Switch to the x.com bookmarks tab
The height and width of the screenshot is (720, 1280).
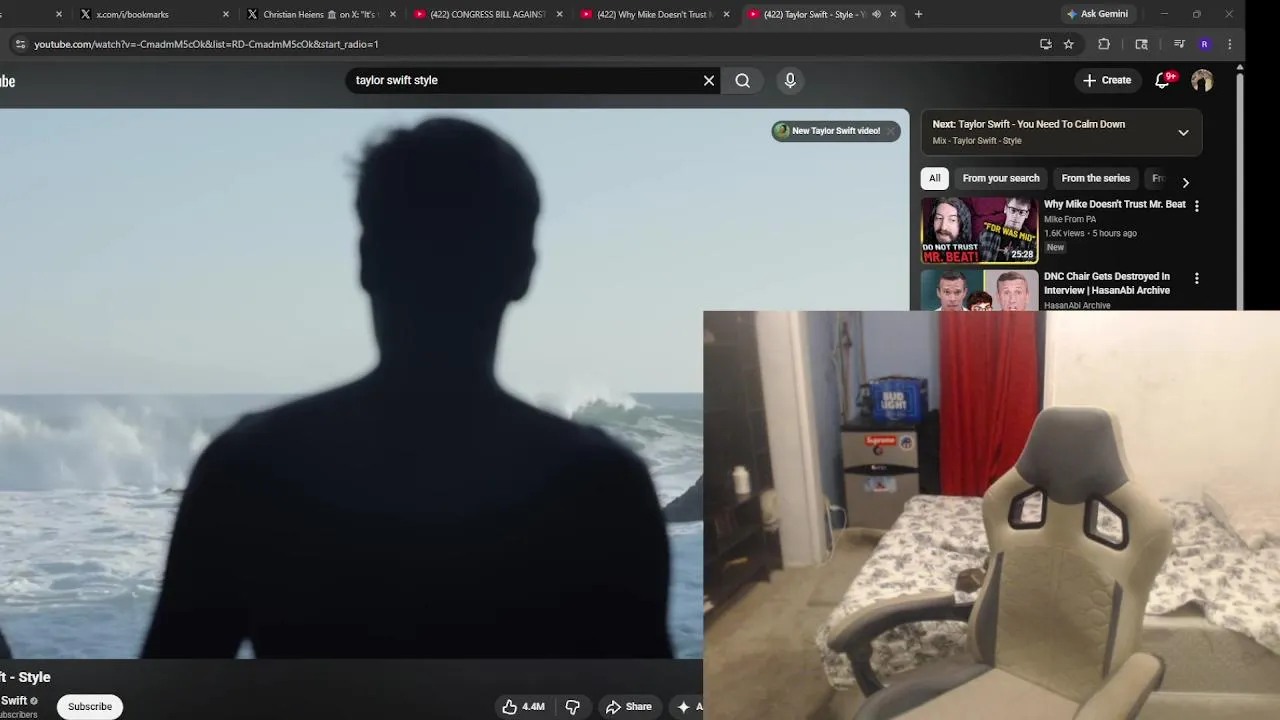132,14
